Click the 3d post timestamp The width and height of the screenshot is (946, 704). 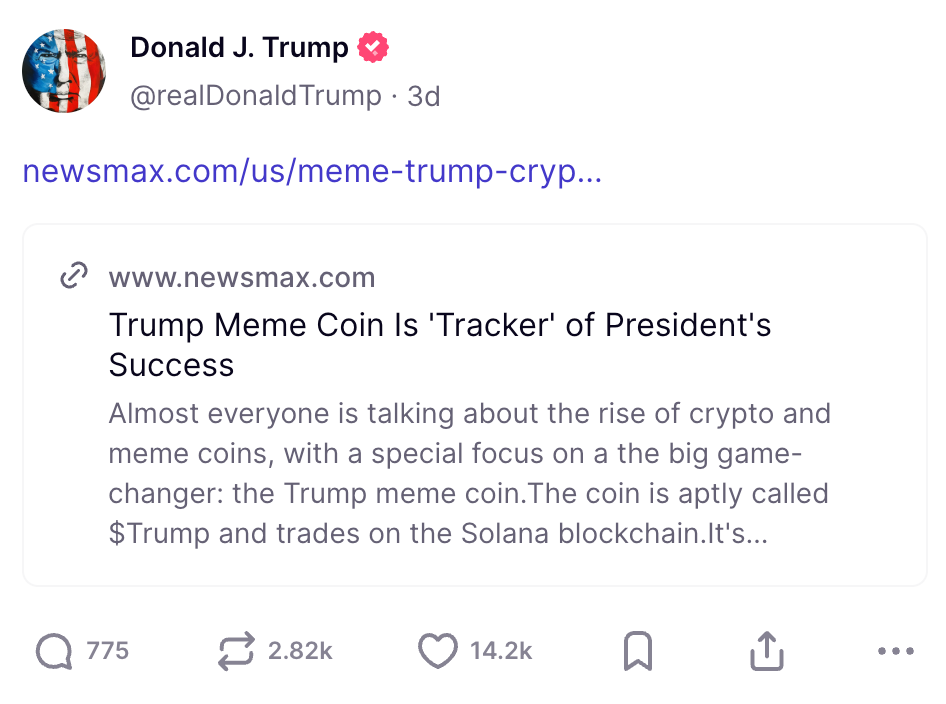tap(424, 96)
